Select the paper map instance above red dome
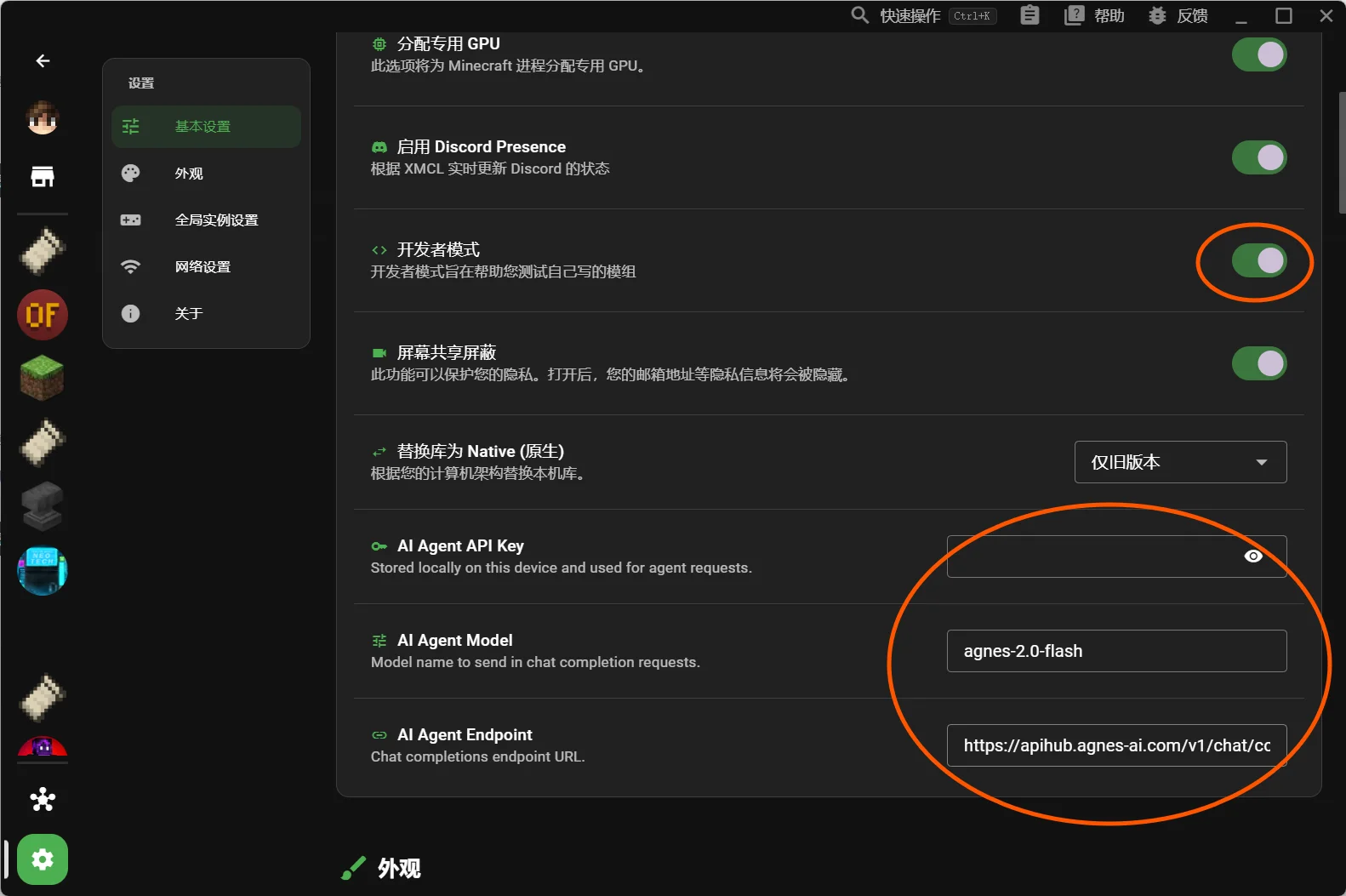Viewport: 1346px width, 896px height. 43,698
